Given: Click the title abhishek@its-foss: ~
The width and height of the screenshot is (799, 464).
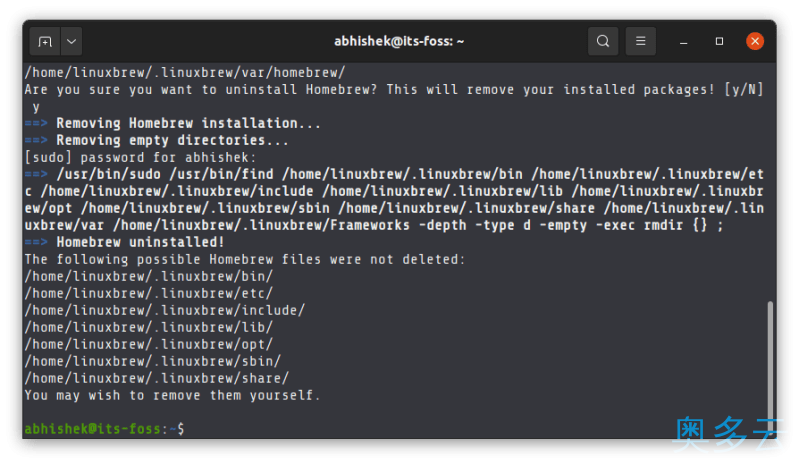Looking at the screenshot, I should coord(399,41).
